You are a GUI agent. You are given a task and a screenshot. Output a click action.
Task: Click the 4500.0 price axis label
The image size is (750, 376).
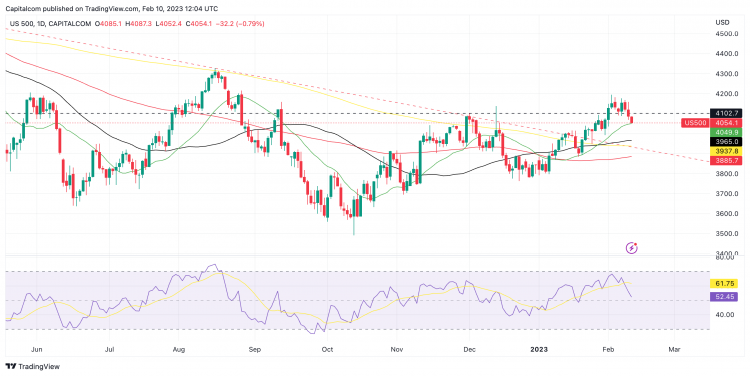[728, 34]
